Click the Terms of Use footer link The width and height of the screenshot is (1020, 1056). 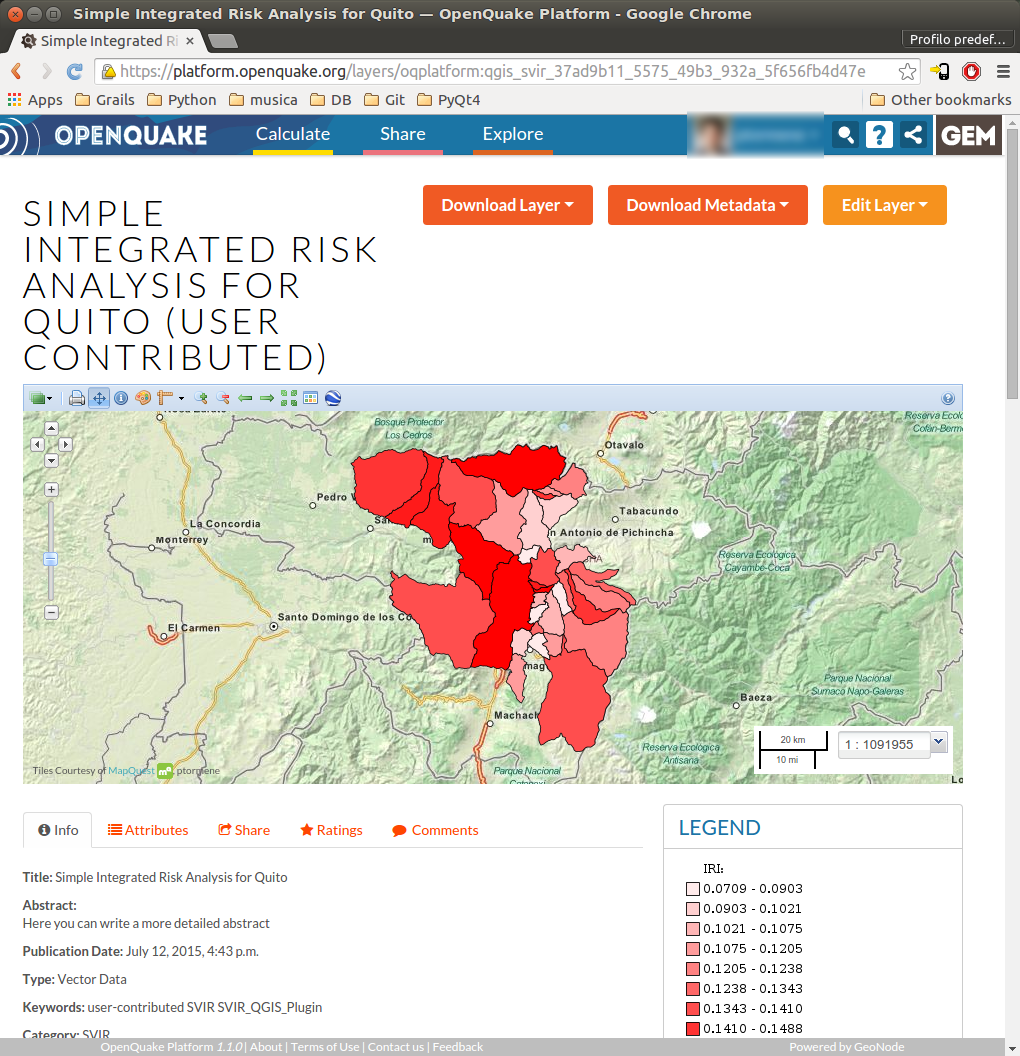click(324, 1047)
